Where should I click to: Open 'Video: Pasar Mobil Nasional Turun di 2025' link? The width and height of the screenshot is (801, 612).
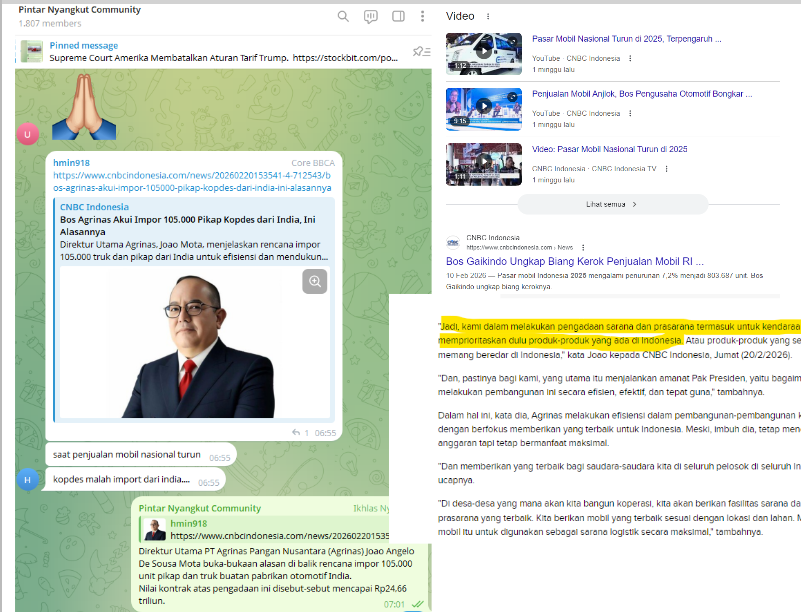click(x=609, y=149)
